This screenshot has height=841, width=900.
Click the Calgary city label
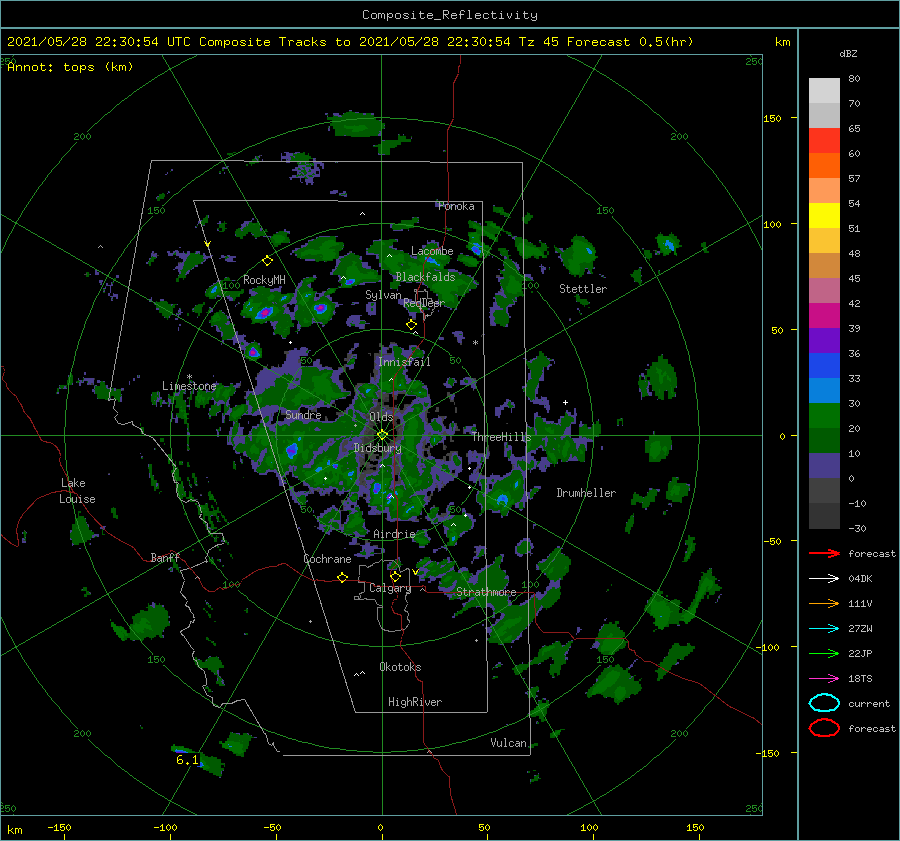point(390,588)
